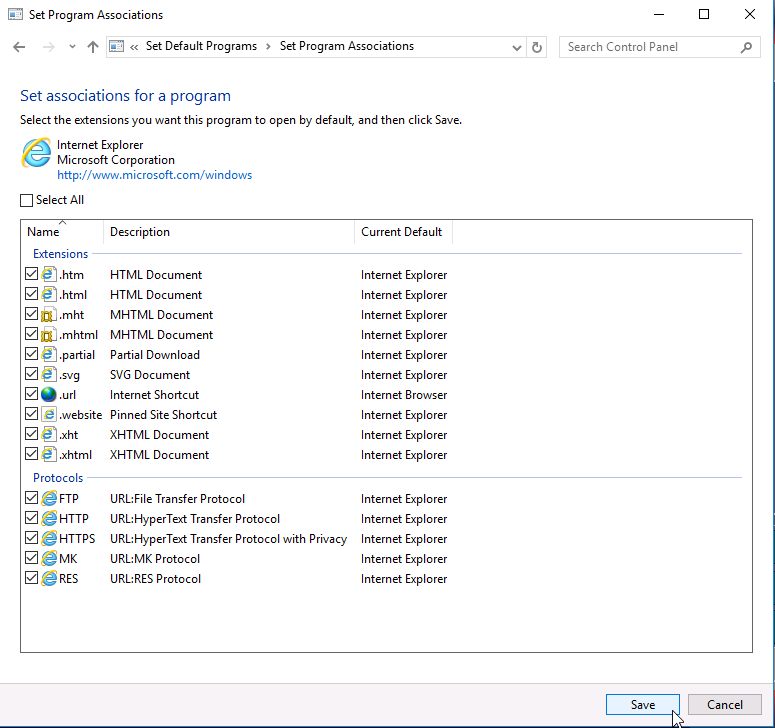Screen dimensions: 775x728
Task: Select 'URL:File Transfer Protocol' description
Action: (x=177, y=499)
